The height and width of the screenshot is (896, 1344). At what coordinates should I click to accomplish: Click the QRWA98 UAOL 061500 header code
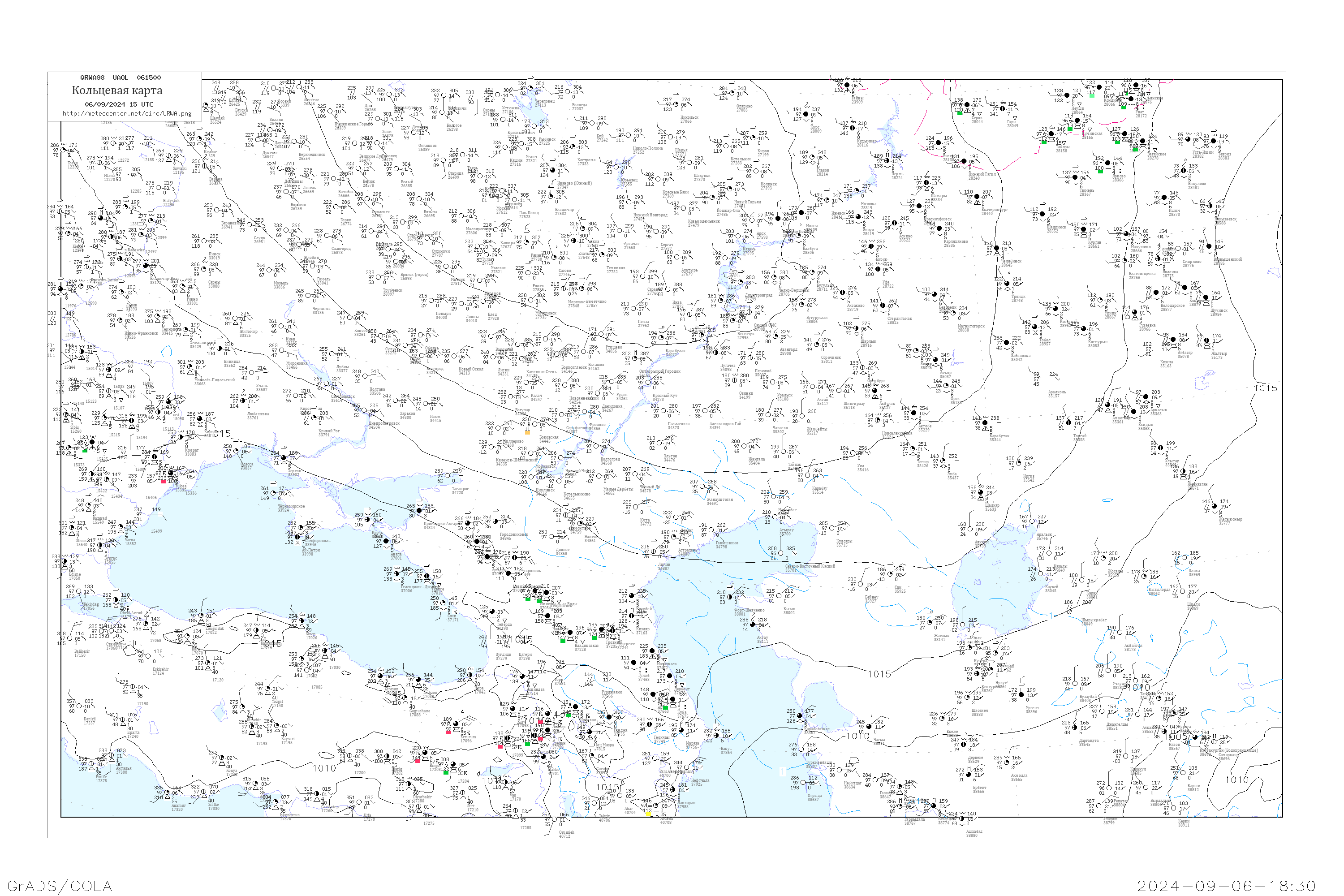coord(121,78)
